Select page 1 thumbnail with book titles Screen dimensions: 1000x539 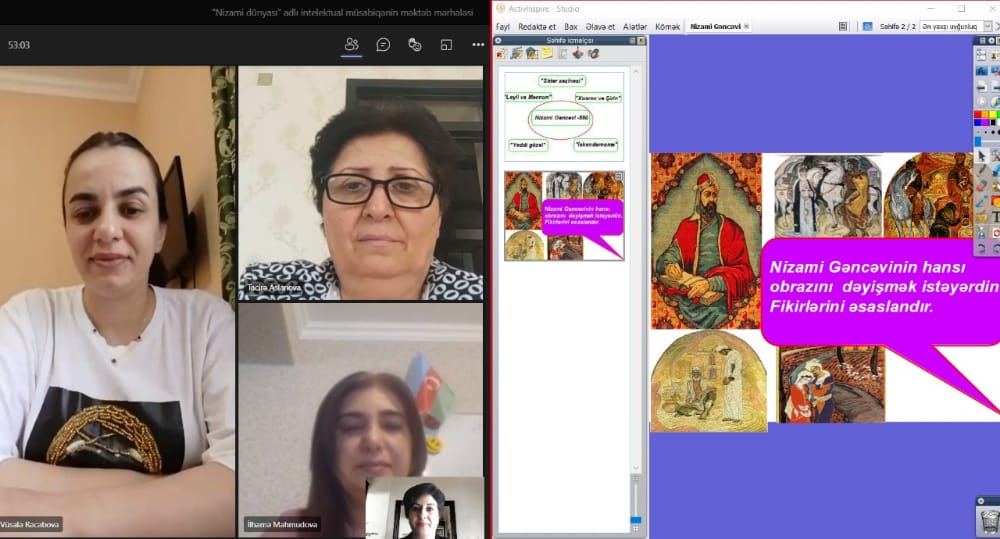tap(564, 115)
